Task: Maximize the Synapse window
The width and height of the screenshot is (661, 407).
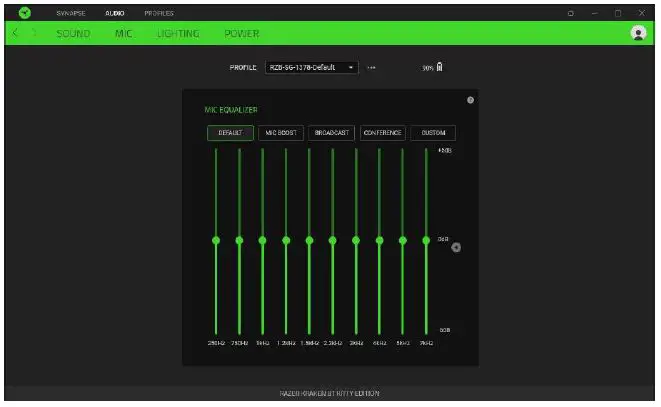Action: (618, 13)
